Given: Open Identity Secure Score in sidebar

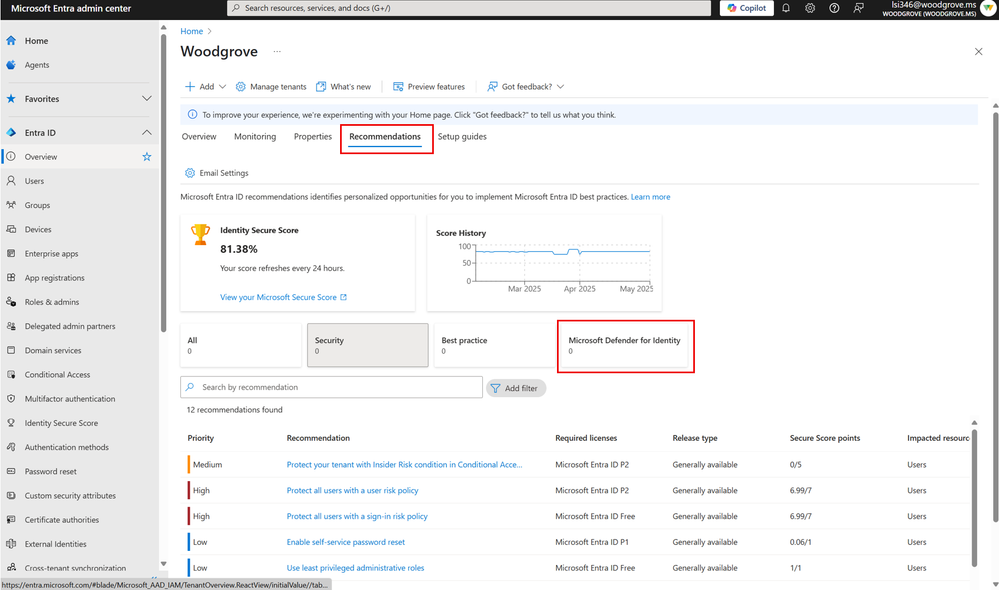Looking at the screenshot, I should tap(61, 423).
